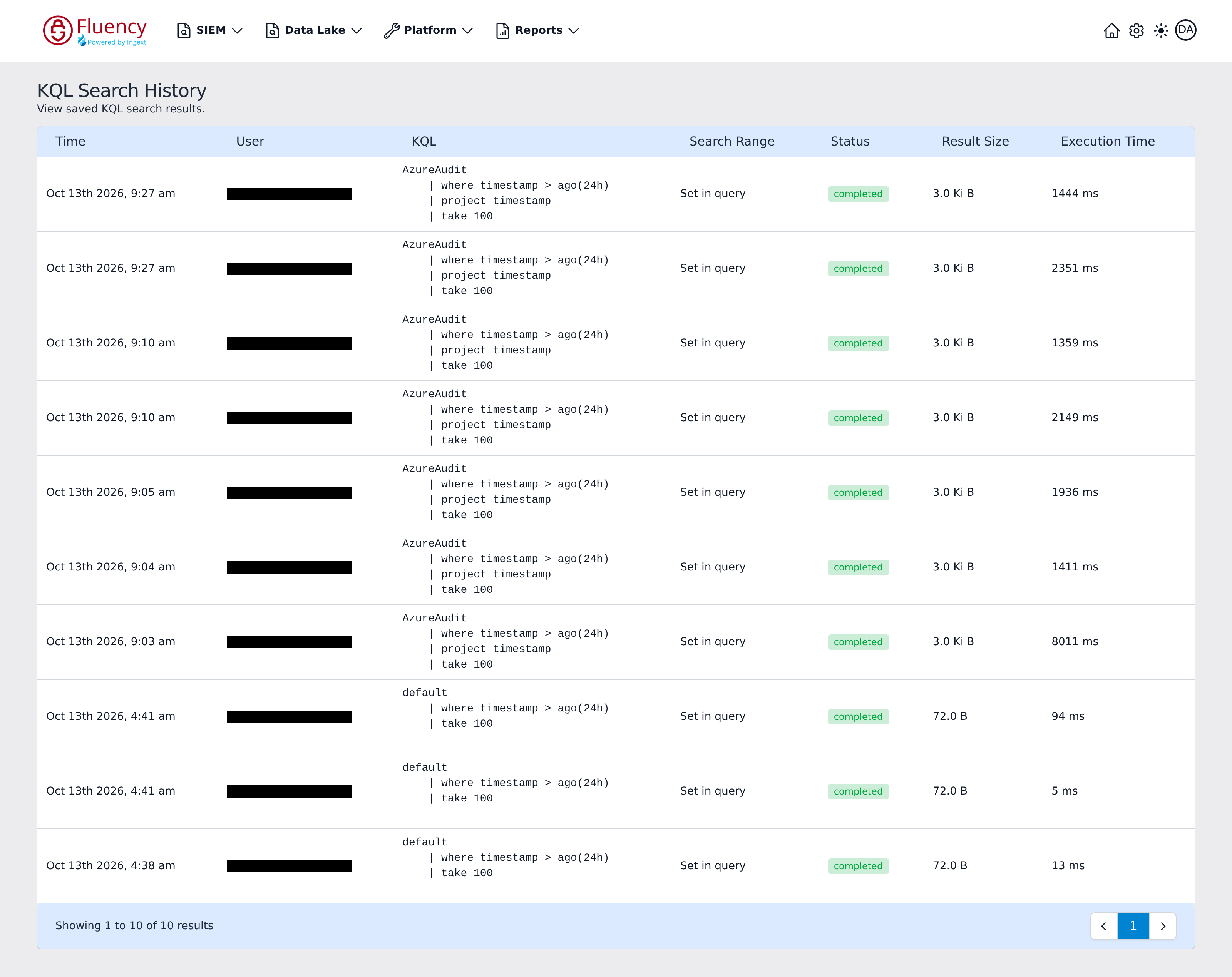1232x977 pixels.
Task: Click the Oct 13th 2026, 4:38 am entry
Action: 111,866
